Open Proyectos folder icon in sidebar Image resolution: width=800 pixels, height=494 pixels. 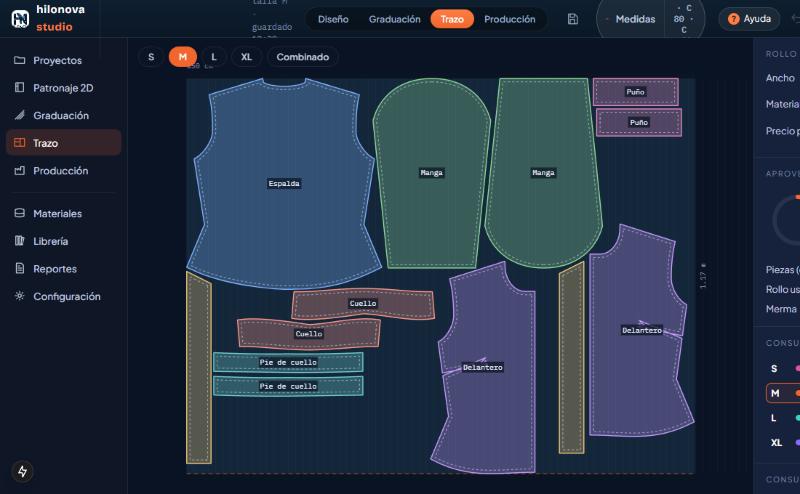[19, 60]
